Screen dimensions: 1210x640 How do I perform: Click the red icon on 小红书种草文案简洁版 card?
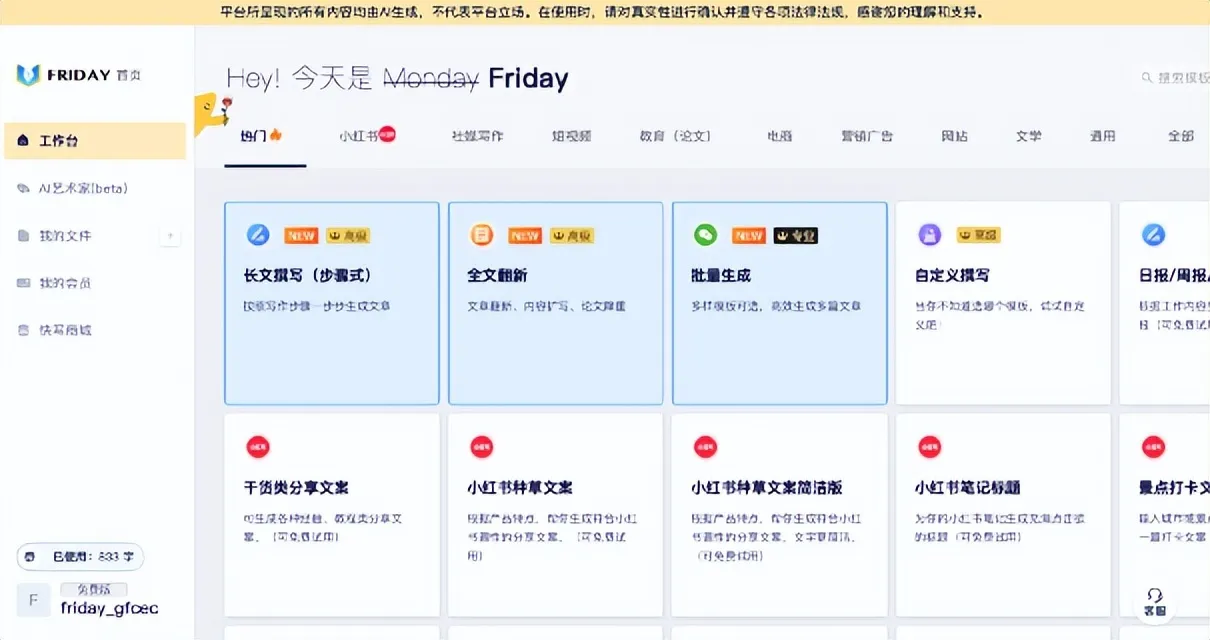[x=706, y=447]
